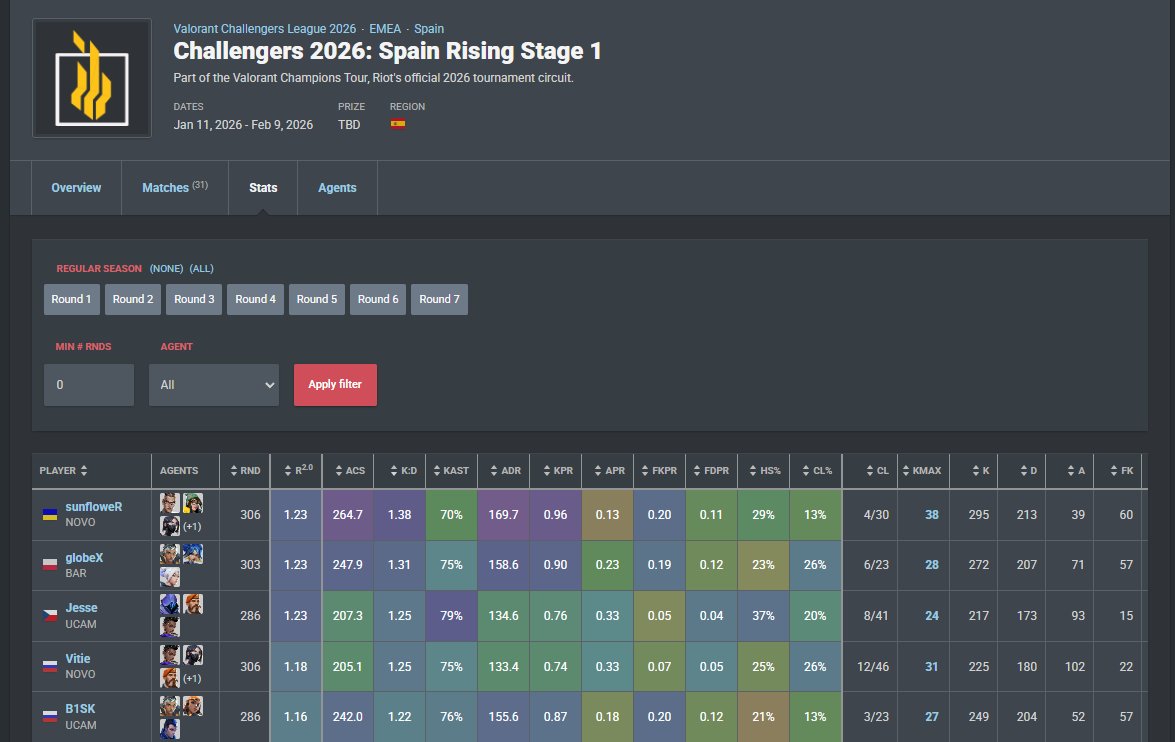Viewport: 1175px width, 742px height.
Task: Click globeX's third agent icon
Action: [170, 576]
